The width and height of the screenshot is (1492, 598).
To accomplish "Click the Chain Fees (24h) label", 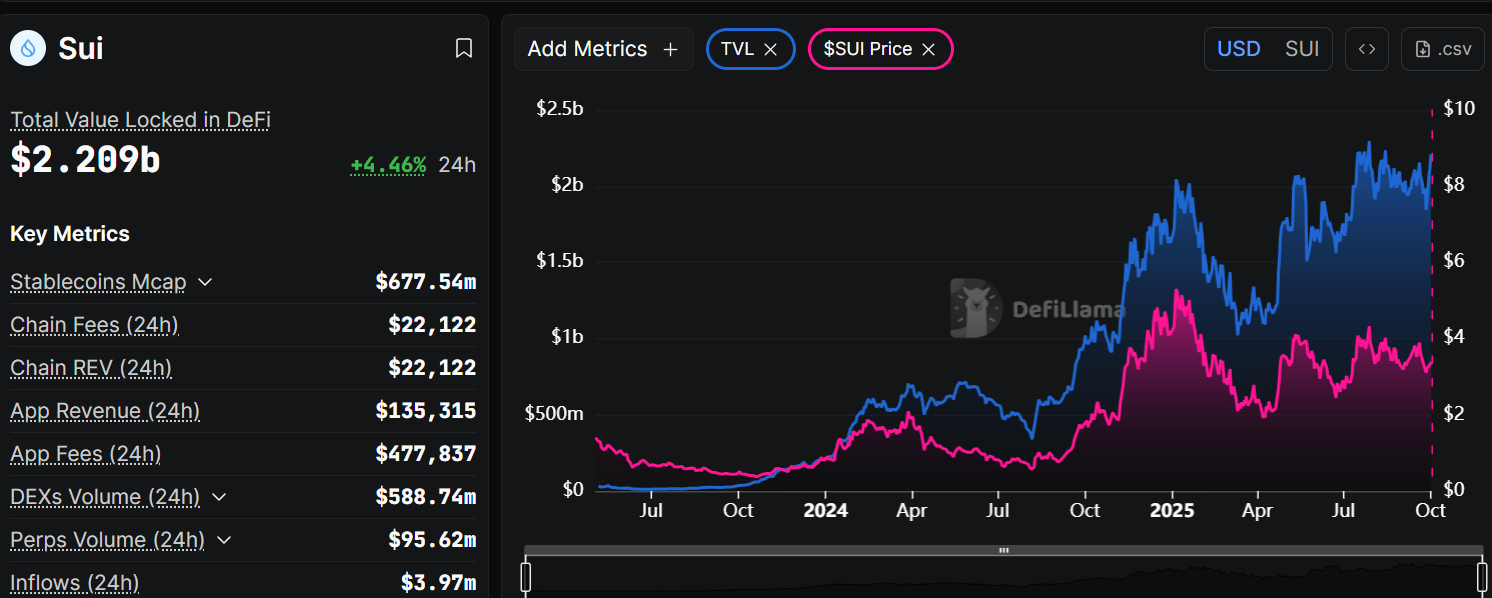I will (94, 325).
